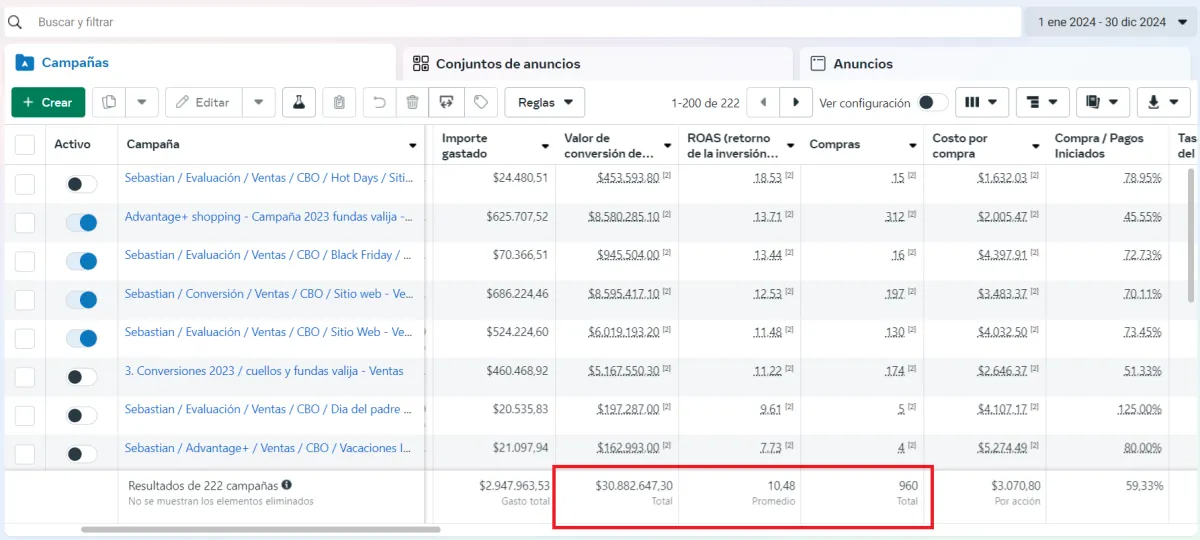Open the reports button
Image resolution: width=1200 pixels, height=540 pixels.
coord(1103,102)
